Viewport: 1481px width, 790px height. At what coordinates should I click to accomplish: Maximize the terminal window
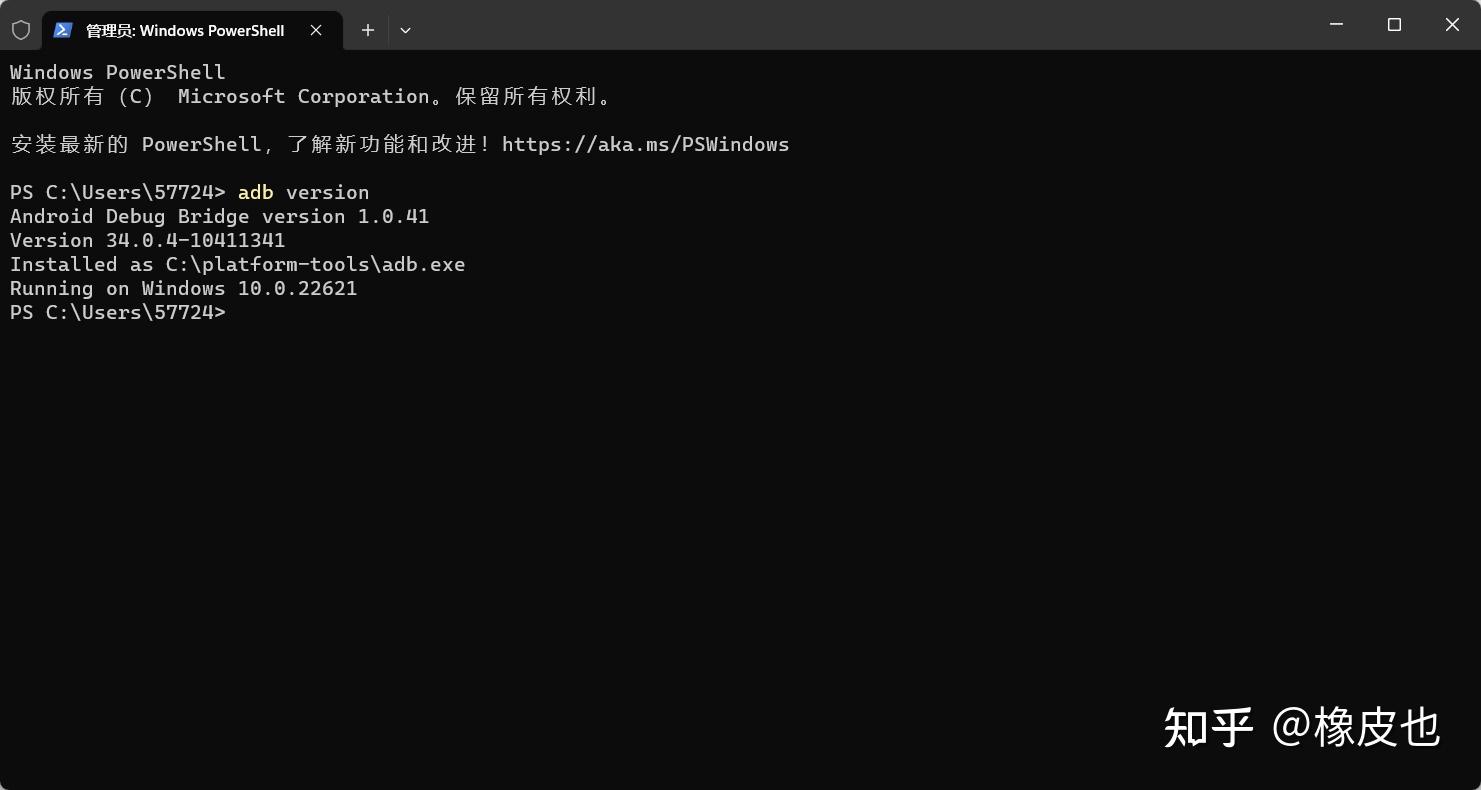coord(1394,25)
